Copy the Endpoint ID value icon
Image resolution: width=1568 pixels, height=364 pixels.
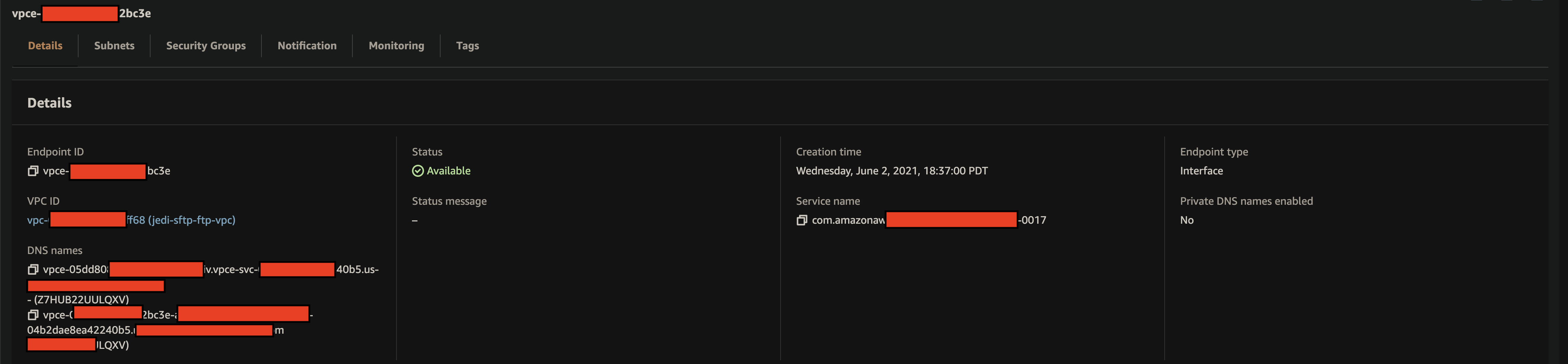click(x=33, y=171)
